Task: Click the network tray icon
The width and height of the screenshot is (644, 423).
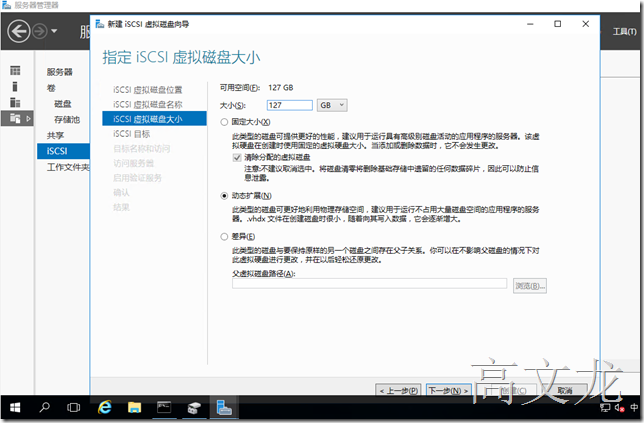Action: [605, 407]
